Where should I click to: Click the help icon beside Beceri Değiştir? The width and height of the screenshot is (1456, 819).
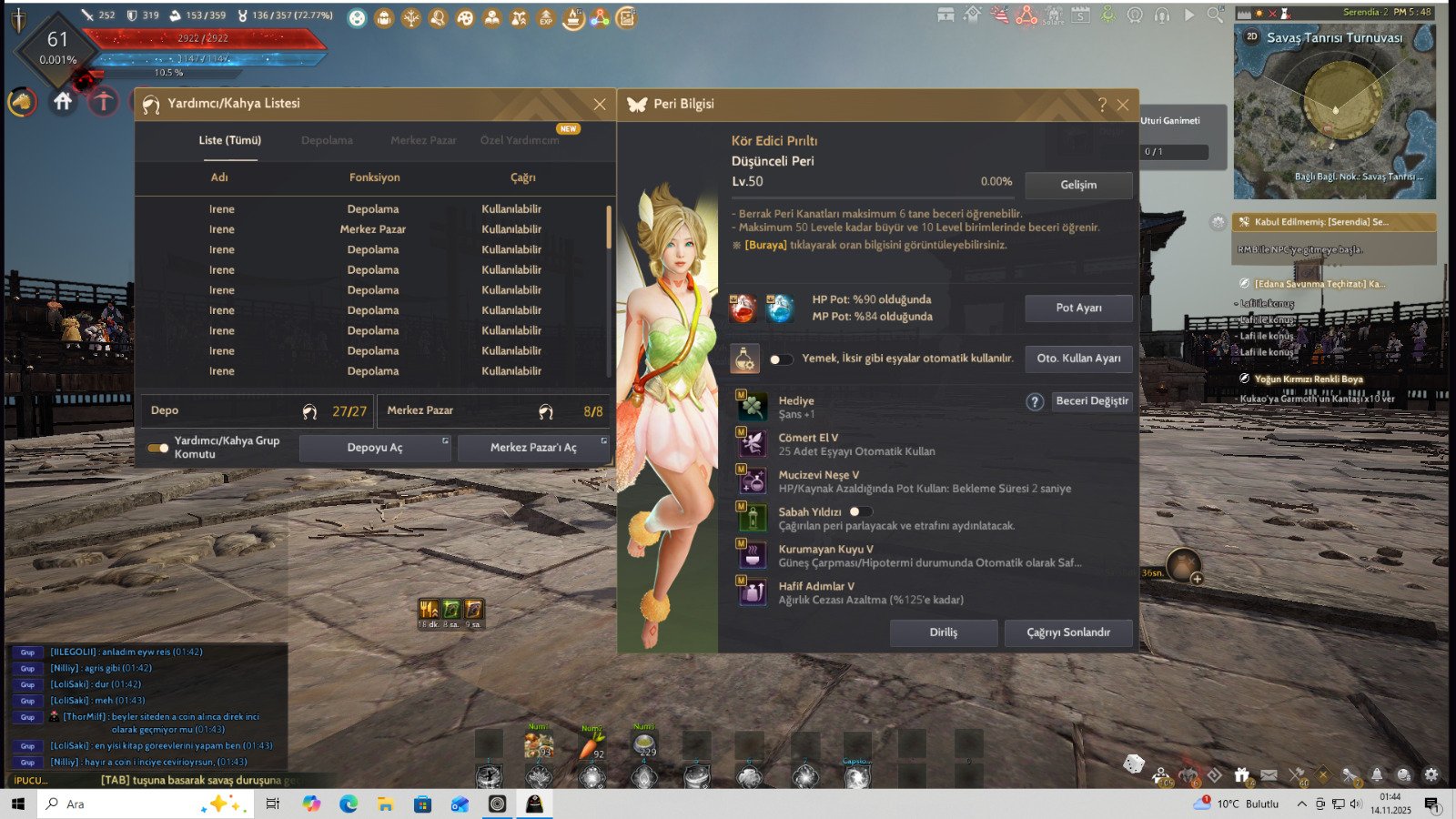pyautogui.click(x=1035, y=401)
